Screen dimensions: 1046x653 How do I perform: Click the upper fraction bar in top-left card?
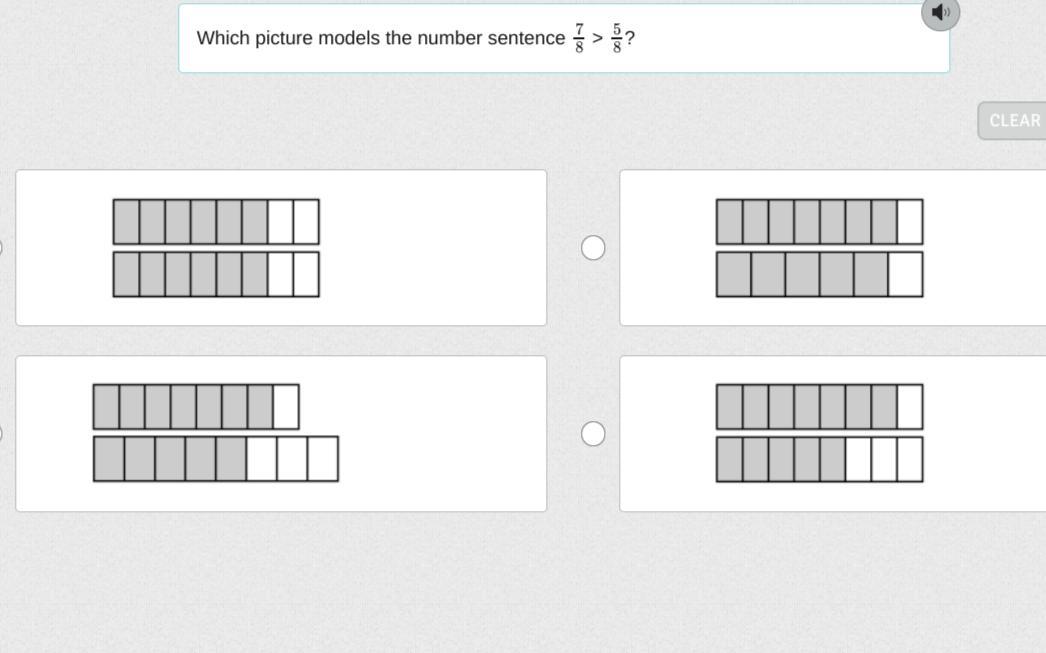click(x=216, y=222)
